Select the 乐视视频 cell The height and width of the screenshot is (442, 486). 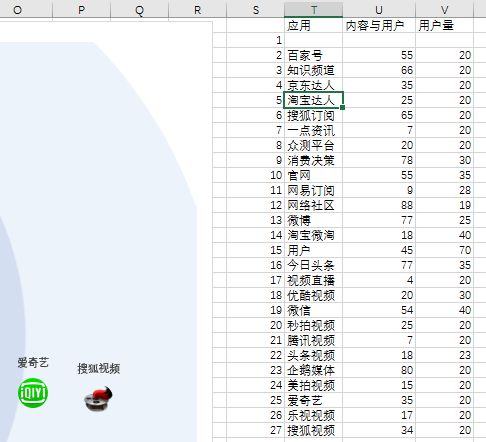314,415
